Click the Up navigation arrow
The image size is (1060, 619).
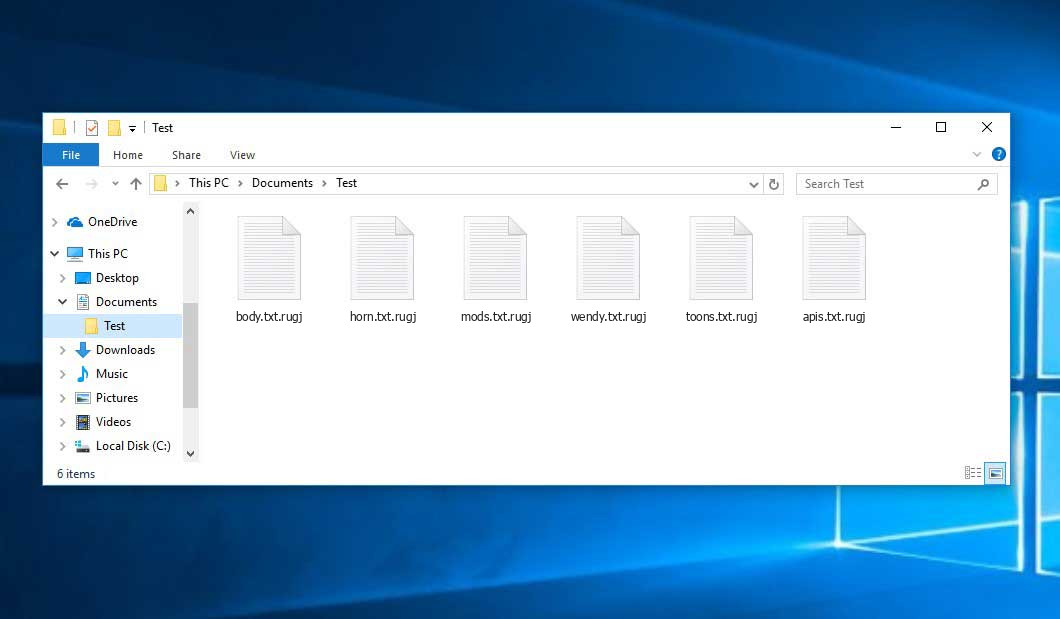tap(137, 183)
